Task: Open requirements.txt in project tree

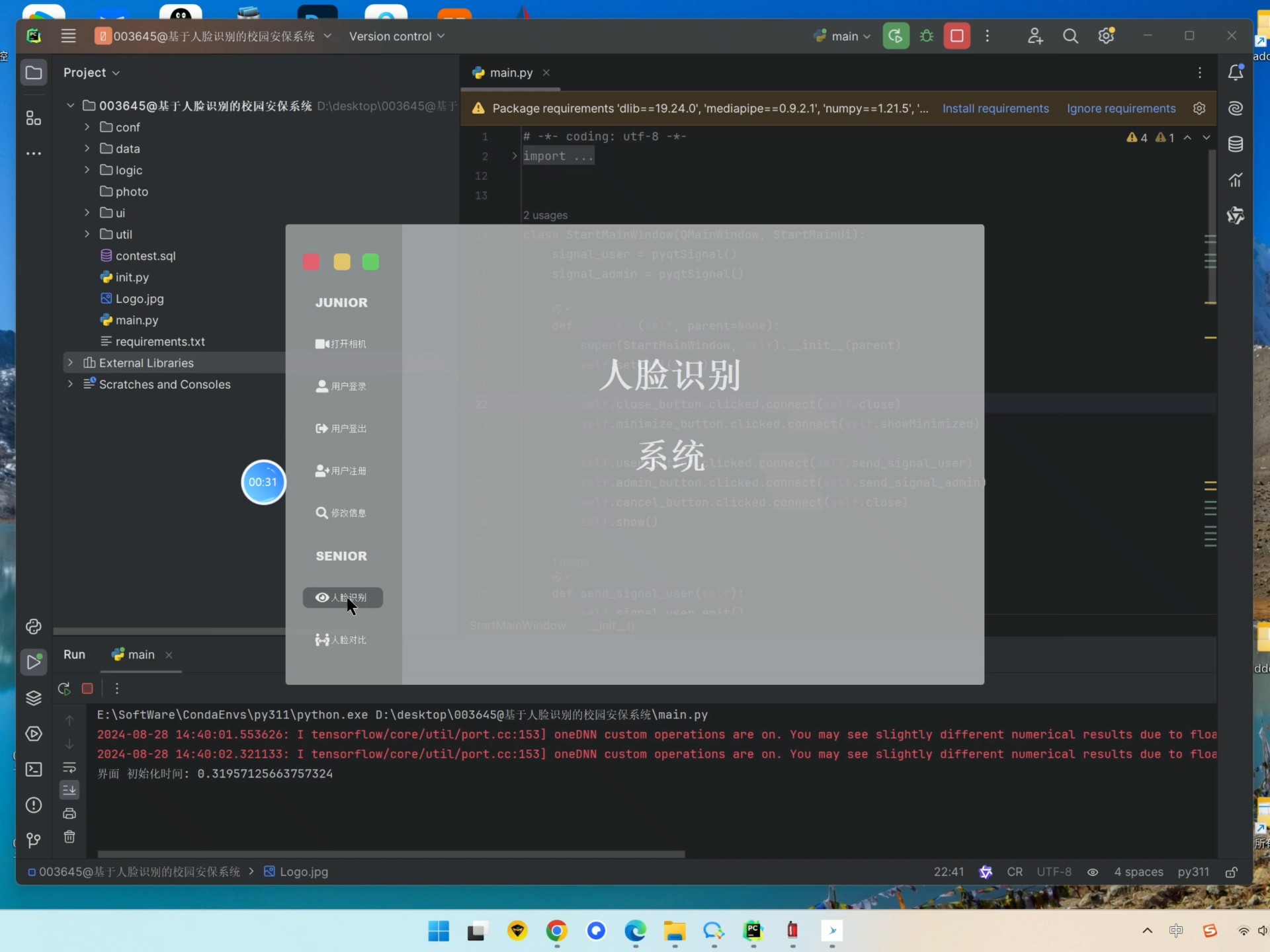Action: pyautogui.click(x=152, y=342)
